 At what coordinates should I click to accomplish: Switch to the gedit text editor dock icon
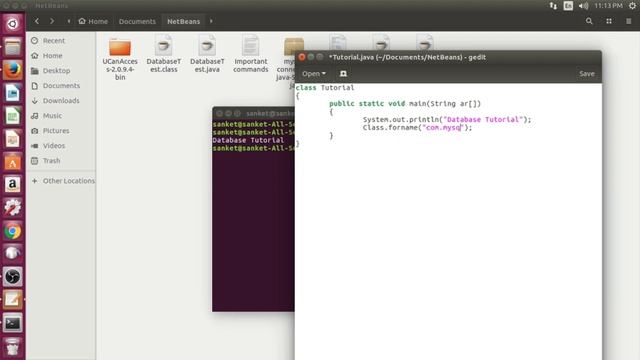pos(13,300)
